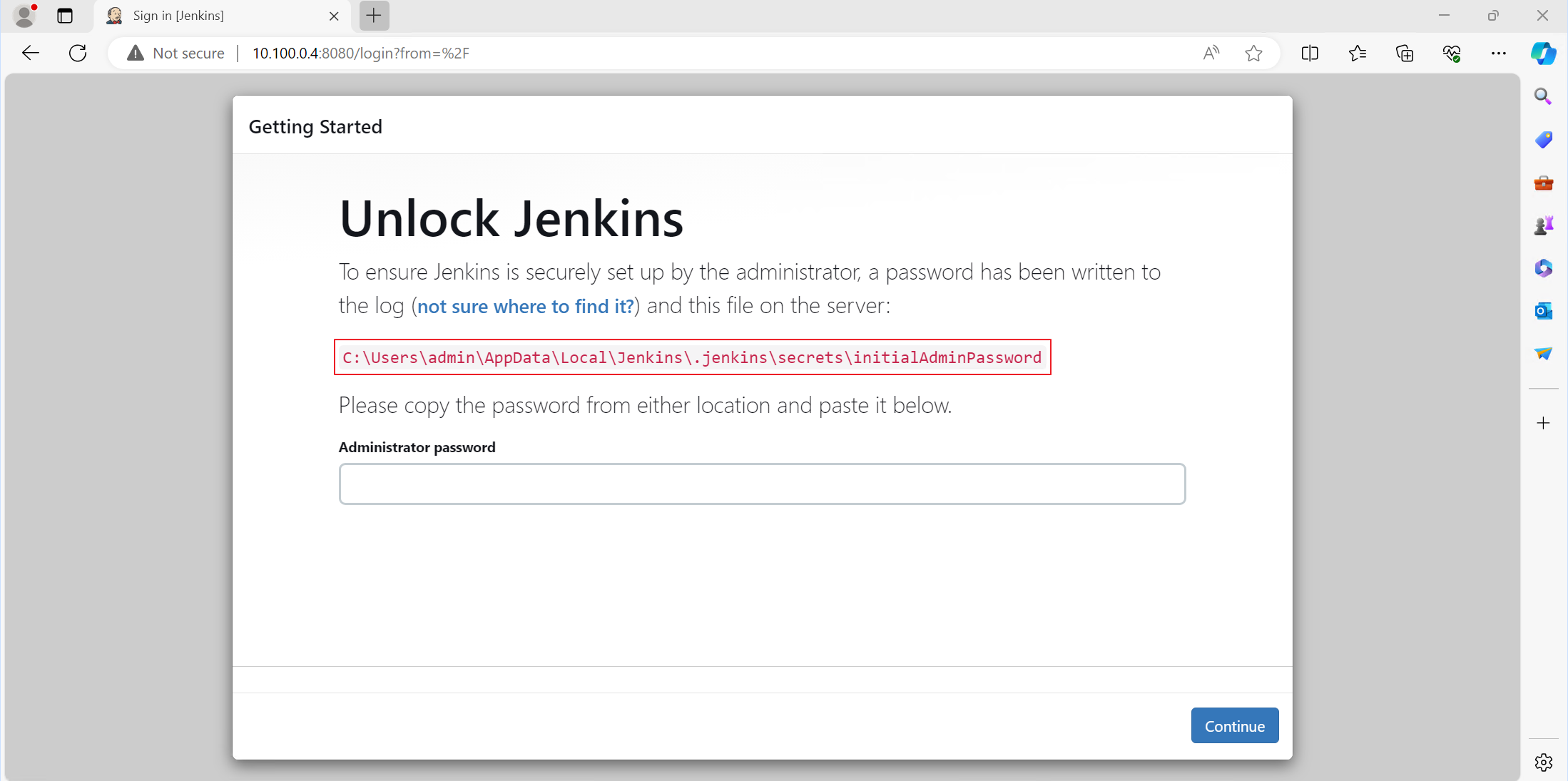Open the Not secure site info
The width and height of the screenshot is (1568, 781).
[175, 53]
